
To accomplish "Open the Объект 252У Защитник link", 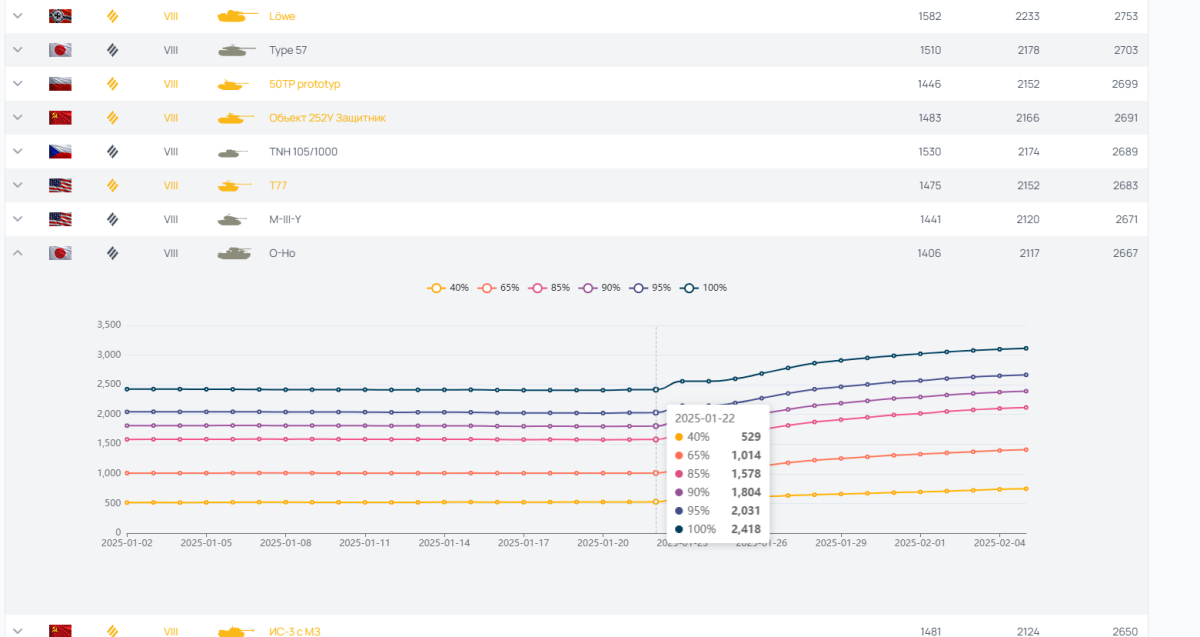I will coord(327,118).
